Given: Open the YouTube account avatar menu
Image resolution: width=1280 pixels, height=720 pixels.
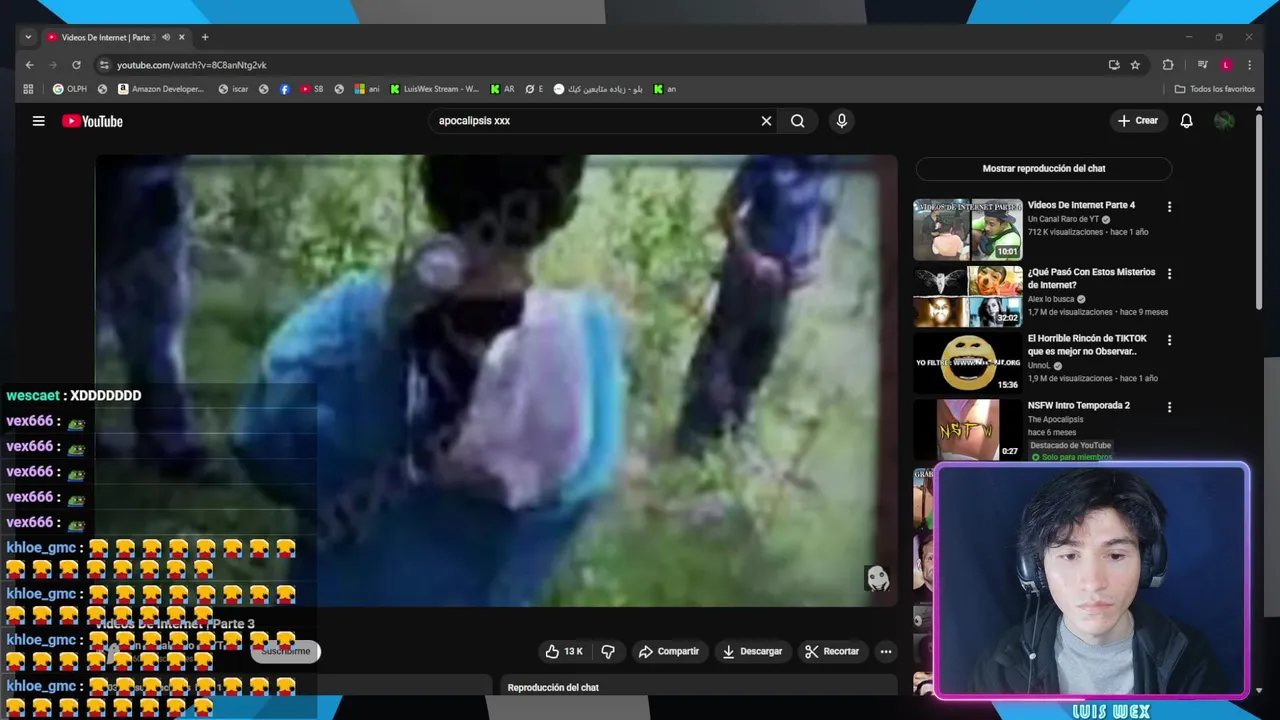Looking at the screenshot, I should [x=1224, y=121].
